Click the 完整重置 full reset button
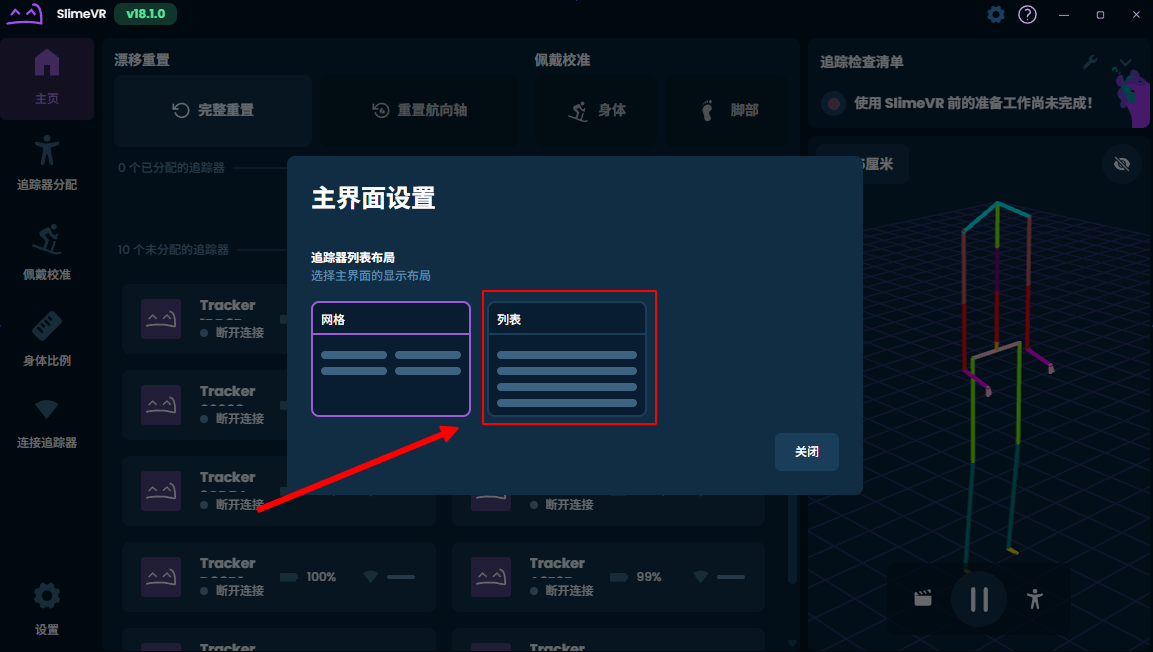 point(213,110)
